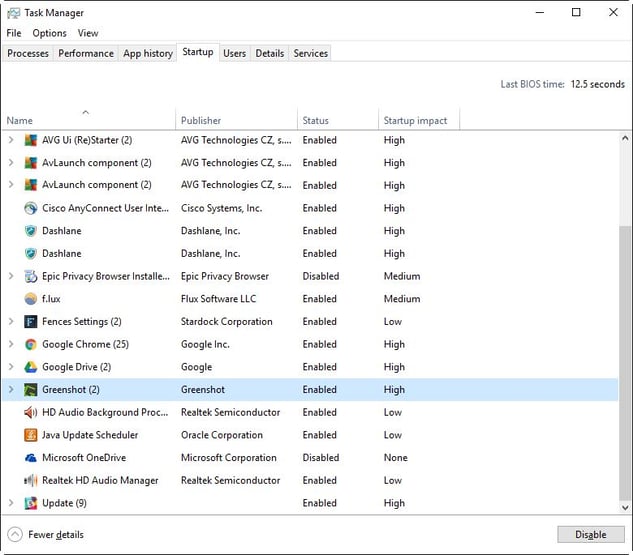Click the Epic Privacy Browser publisher cell
Screen dimensions: 633x555
[x=224, y=276]
